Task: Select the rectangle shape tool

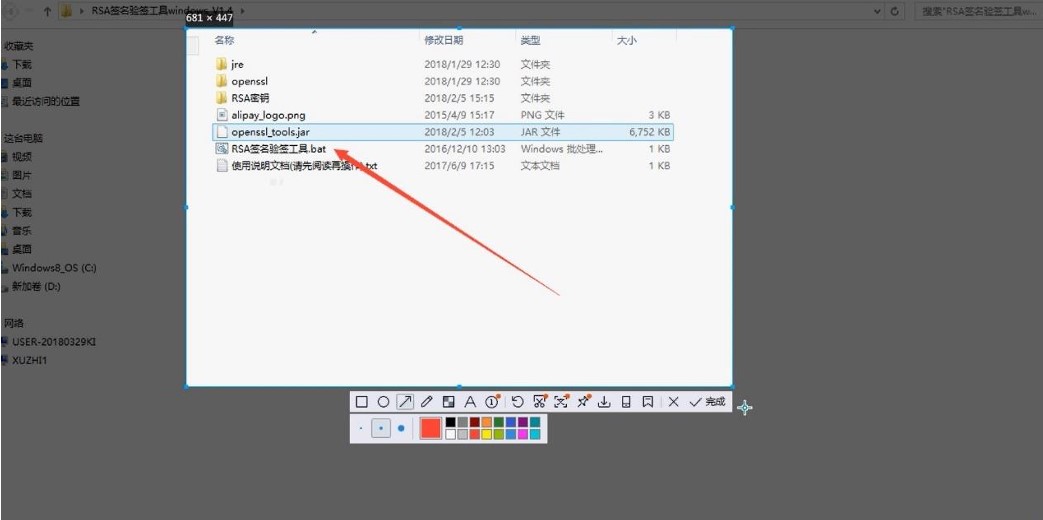Action: pyautogui.click(x=362, y=402)
